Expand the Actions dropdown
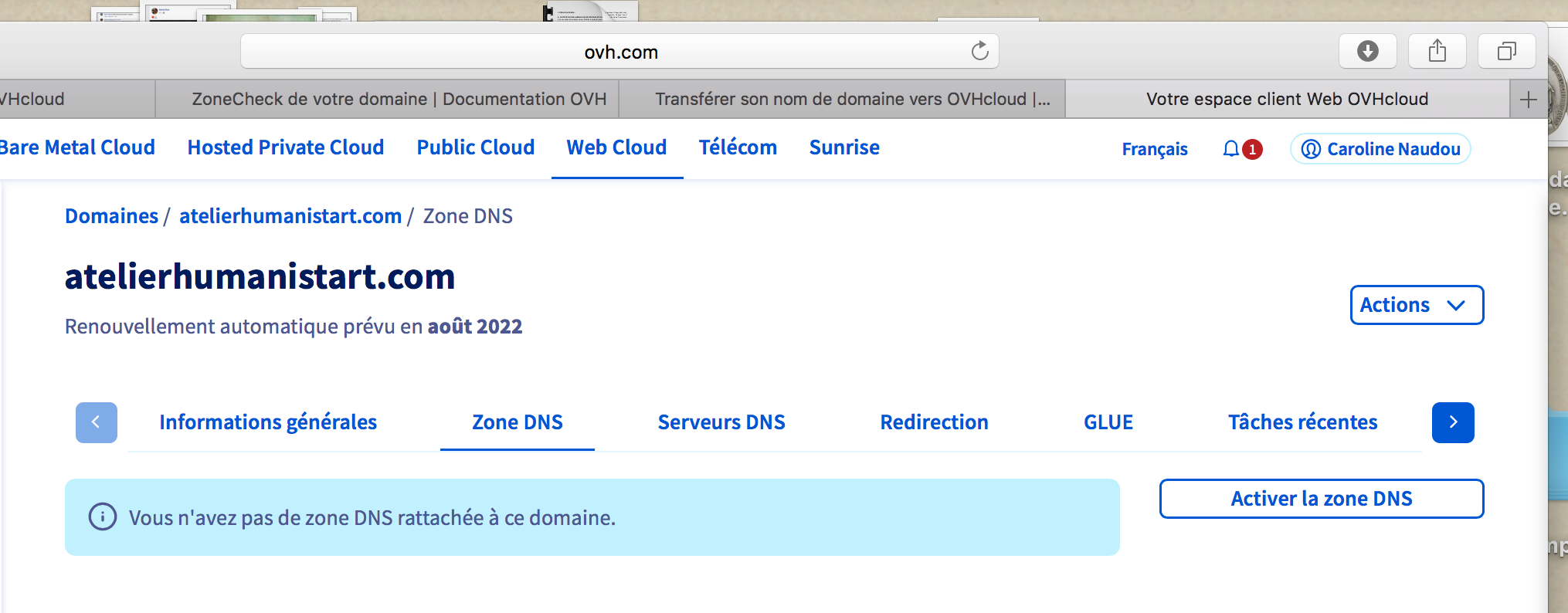The height and width of the screenshot is (613, 1568). tap(1416, 305)
